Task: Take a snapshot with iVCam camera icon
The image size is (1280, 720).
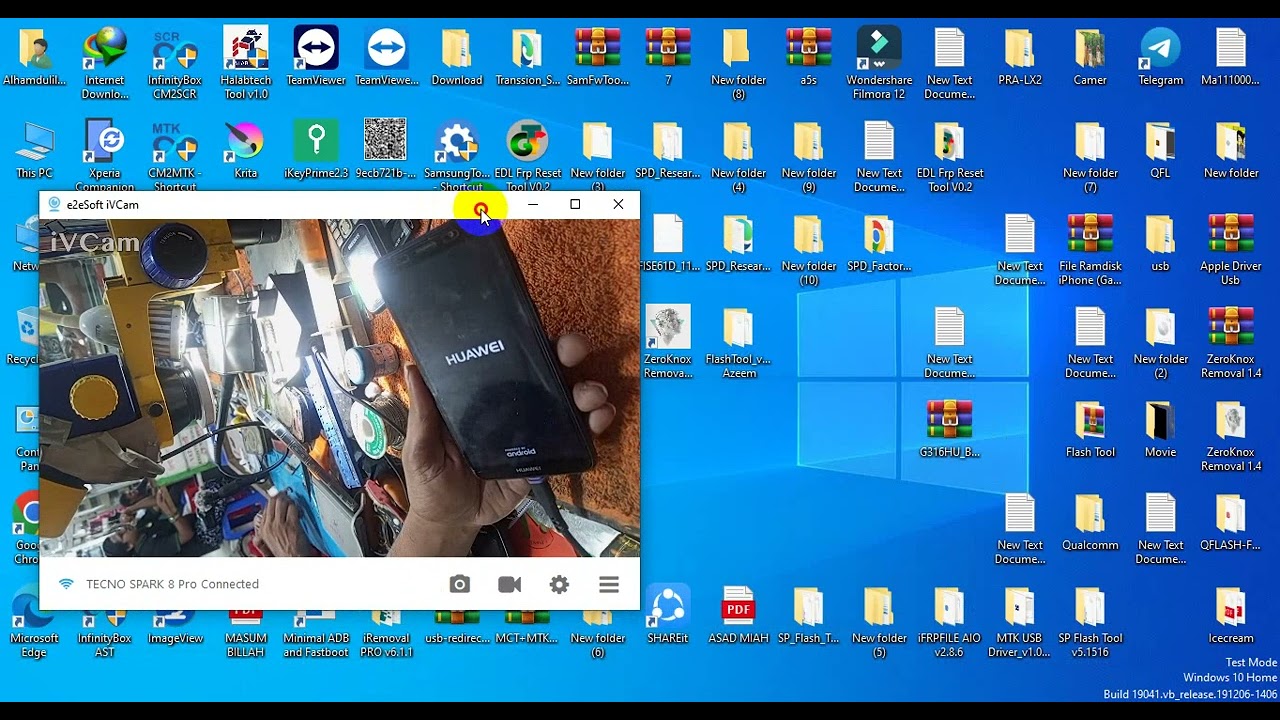Action: tap(459, 585)
